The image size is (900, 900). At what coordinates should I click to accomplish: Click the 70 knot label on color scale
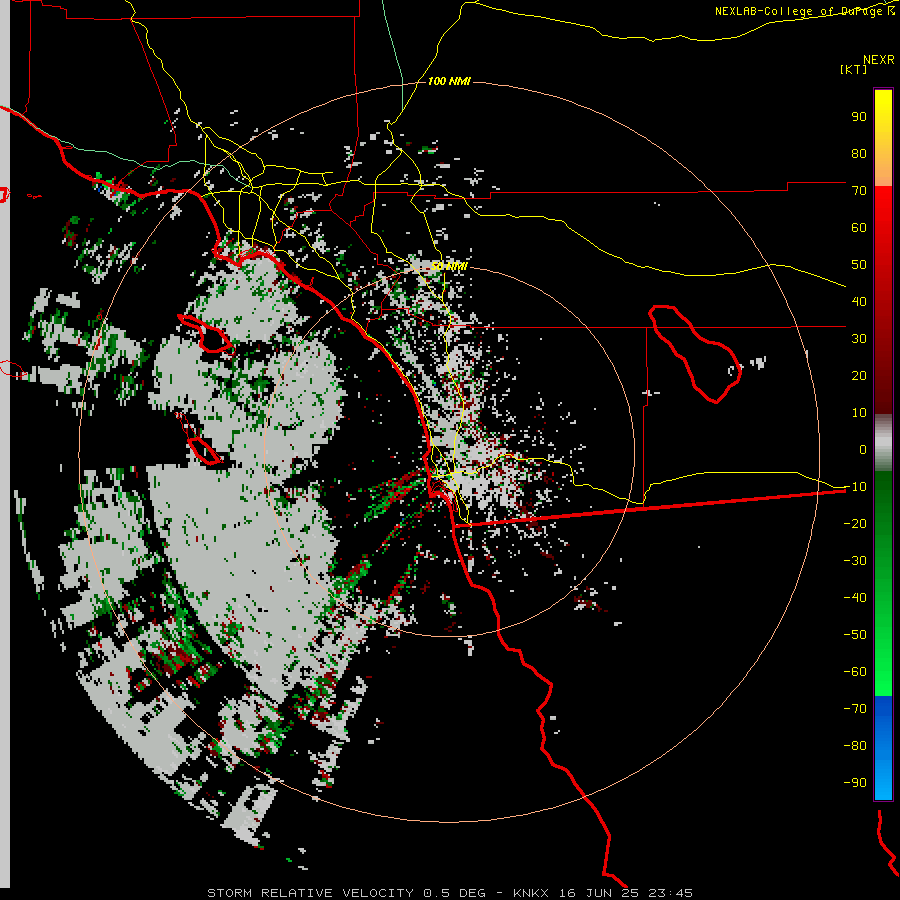(x=859, y=191)
